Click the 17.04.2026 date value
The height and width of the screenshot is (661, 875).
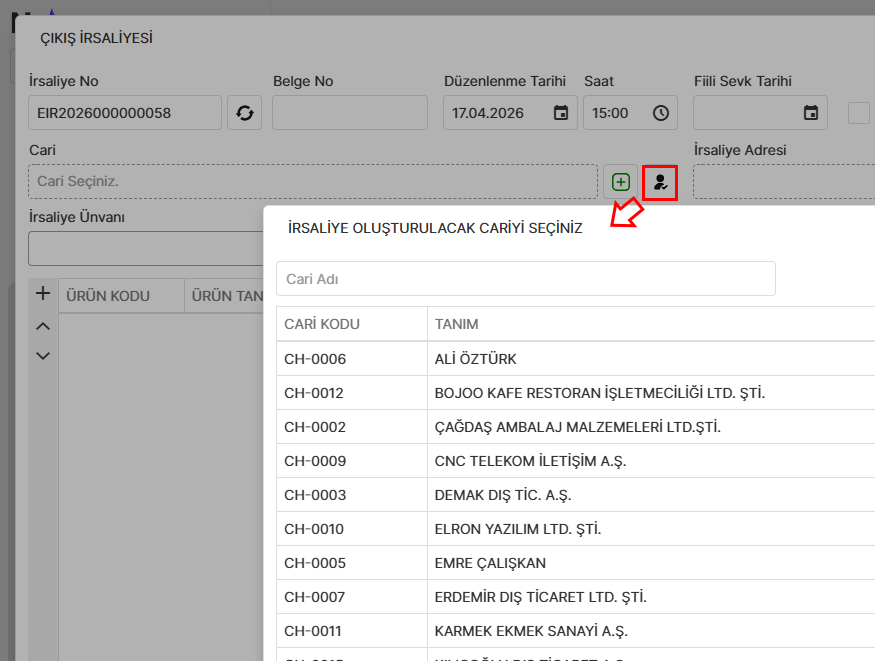point(488,113)
